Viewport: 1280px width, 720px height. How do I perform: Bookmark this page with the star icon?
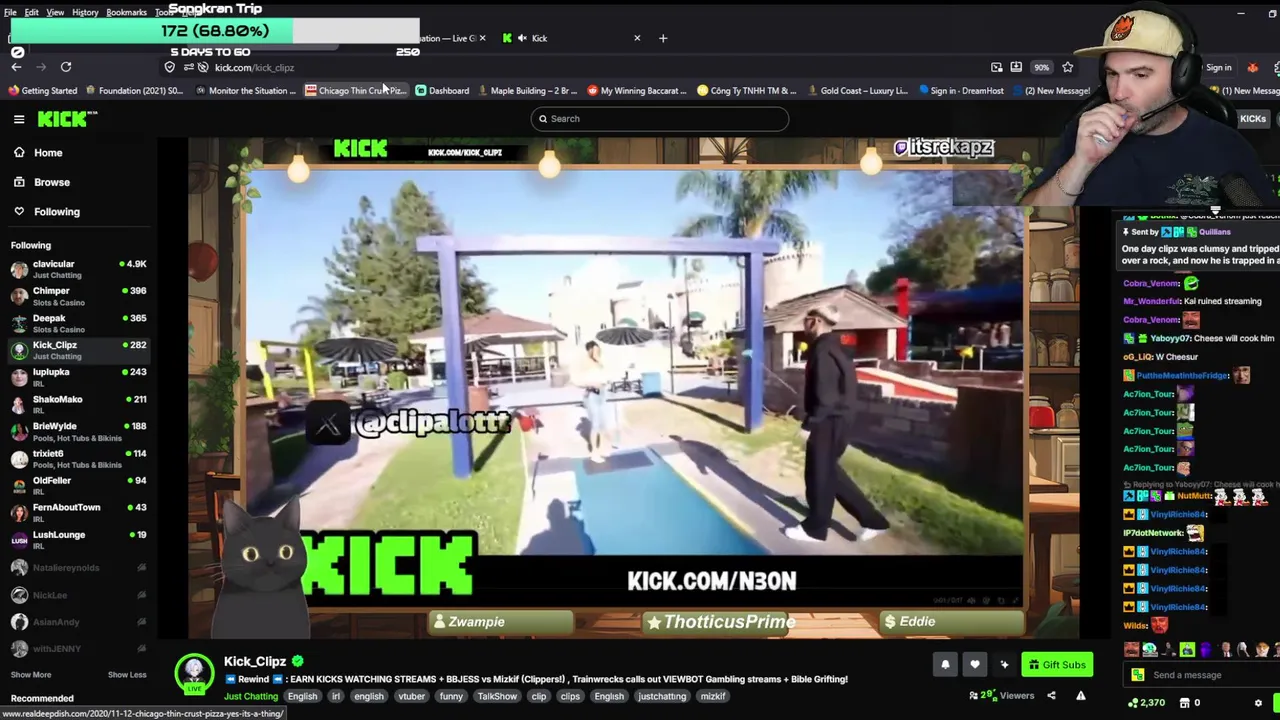tap(1067, 67)
